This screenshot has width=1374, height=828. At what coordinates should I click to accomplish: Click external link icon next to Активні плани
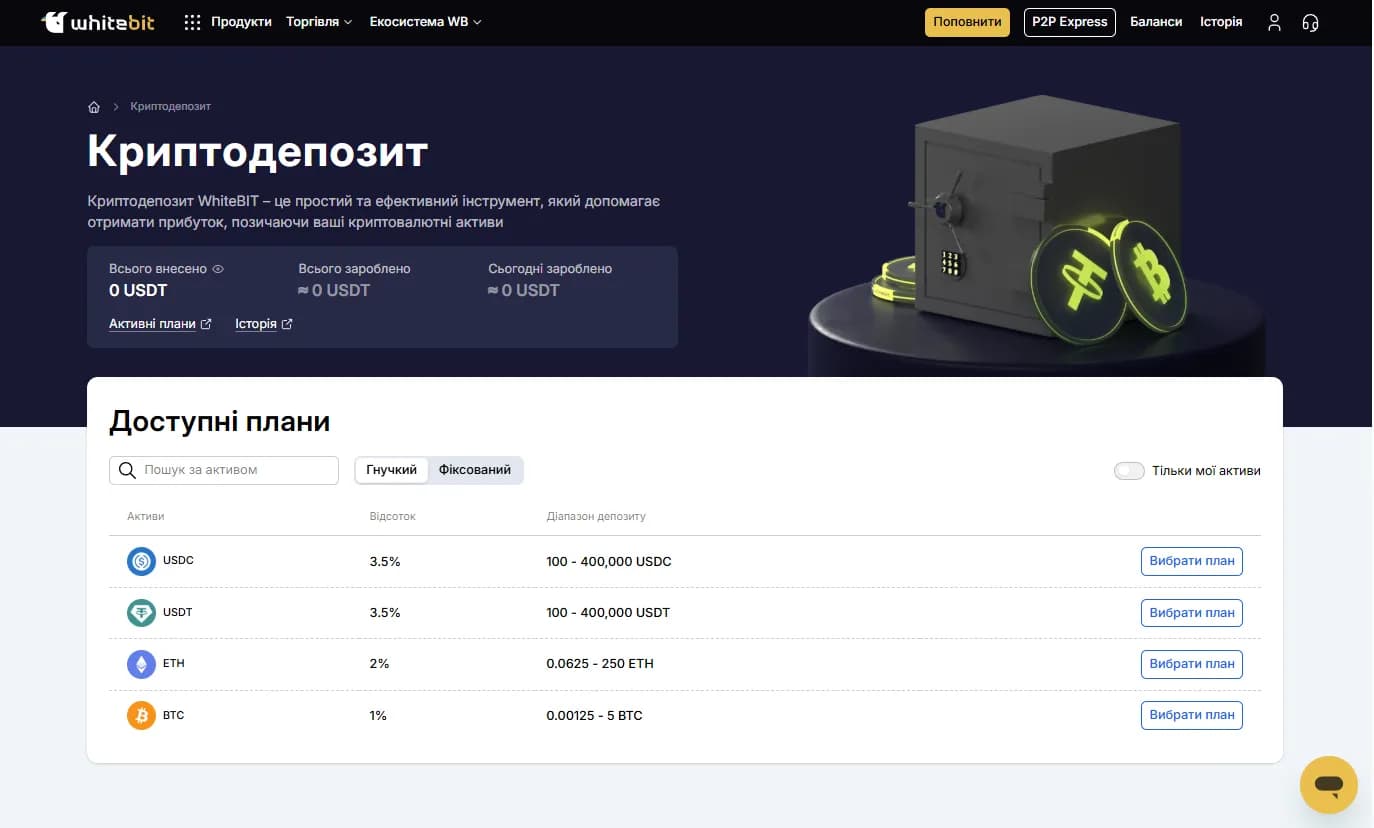point(206,324)
